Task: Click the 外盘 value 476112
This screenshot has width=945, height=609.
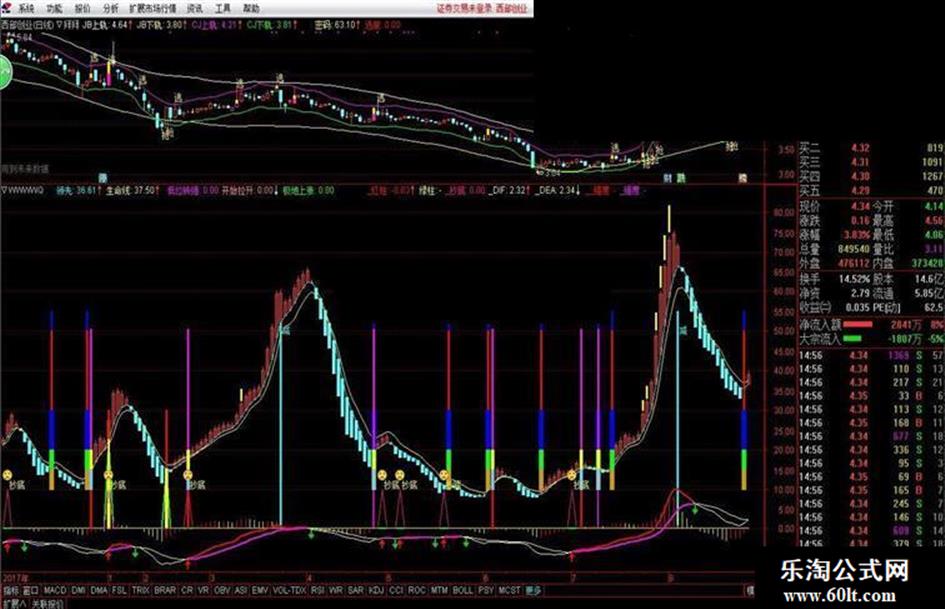Action: click(853, 263)
